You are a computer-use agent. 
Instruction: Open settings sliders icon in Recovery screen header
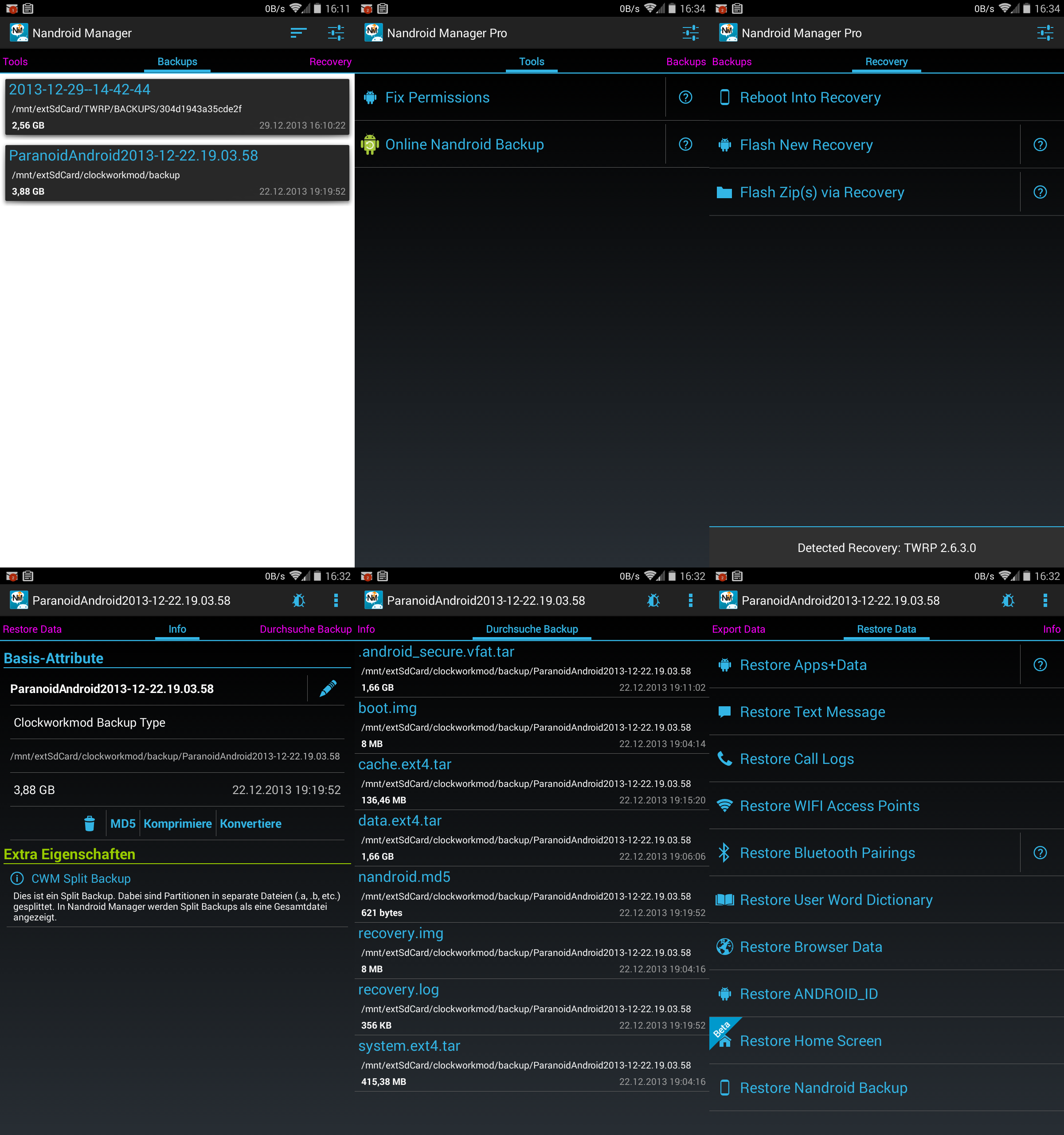(x=1044, y=33)
